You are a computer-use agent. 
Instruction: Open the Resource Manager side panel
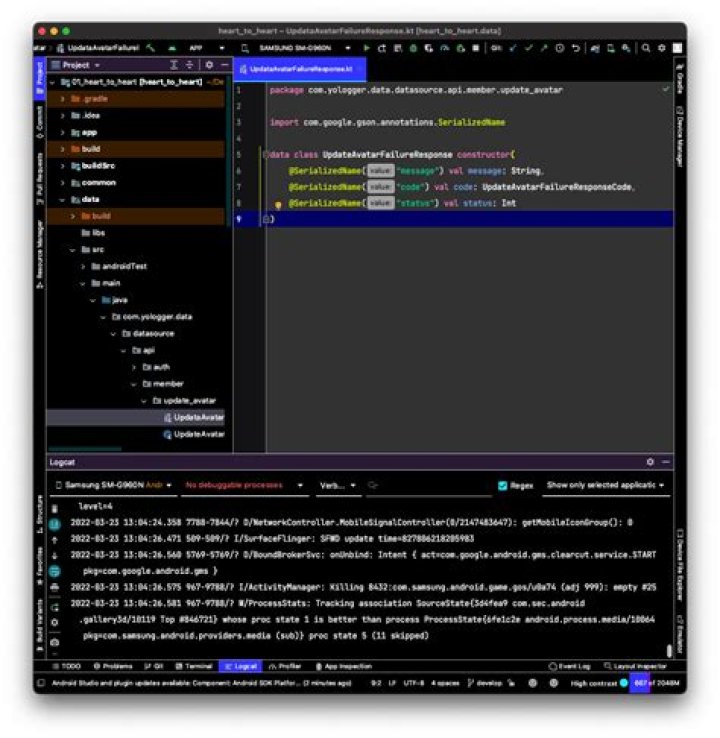pyautogui.click(x=40, y=248)
